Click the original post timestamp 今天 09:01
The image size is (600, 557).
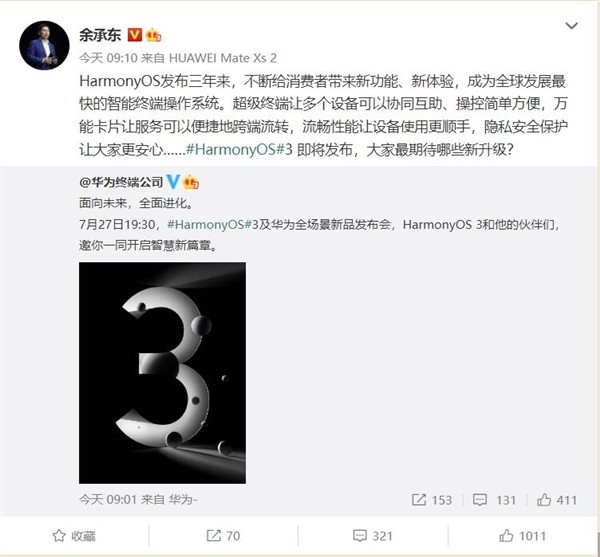108,499
